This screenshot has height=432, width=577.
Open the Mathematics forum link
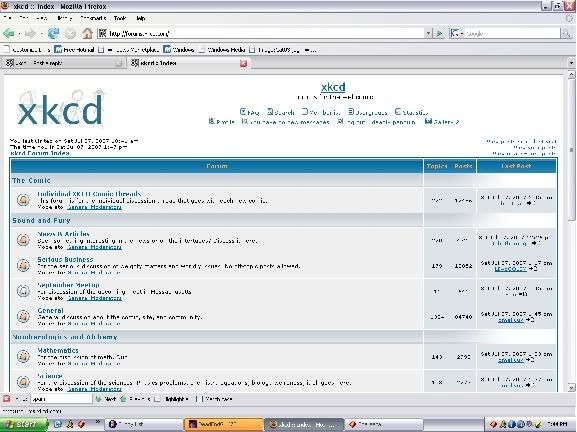click(58, 350)
